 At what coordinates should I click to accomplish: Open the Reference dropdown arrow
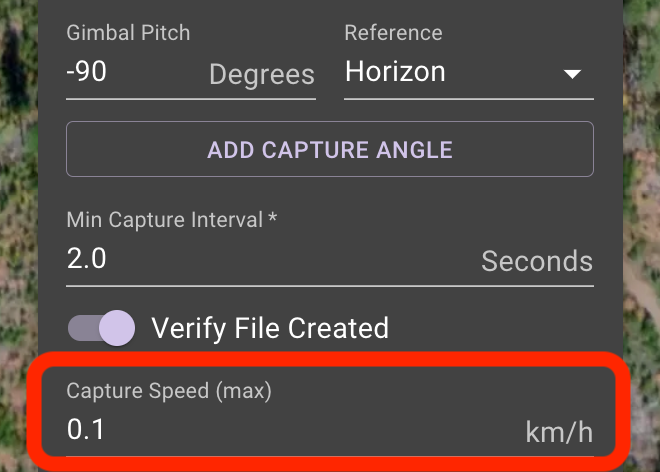click(x=572, y=74)
